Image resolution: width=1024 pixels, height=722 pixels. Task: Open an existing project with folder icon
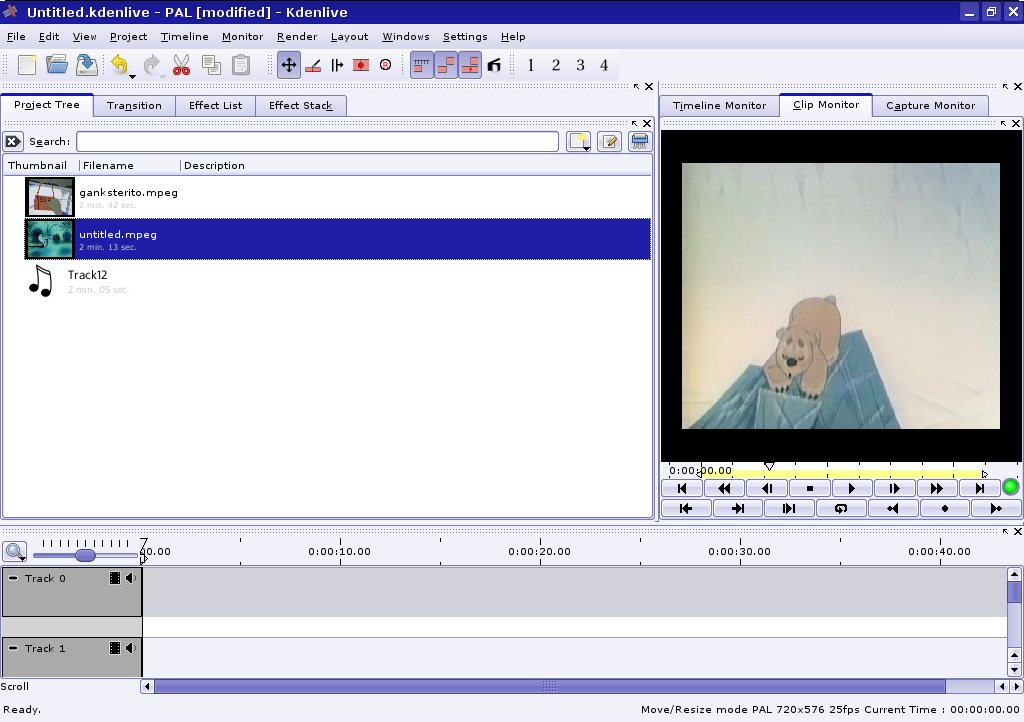tap(57, 65)
